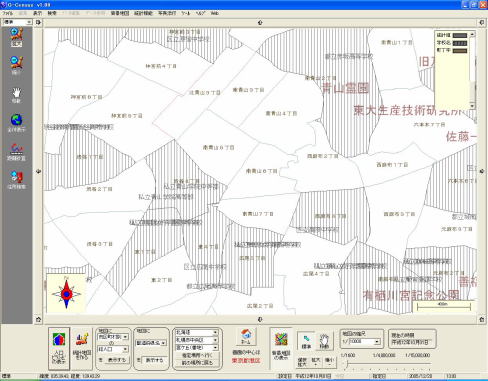Click the home icon button in bottom panel

(246, 337)
